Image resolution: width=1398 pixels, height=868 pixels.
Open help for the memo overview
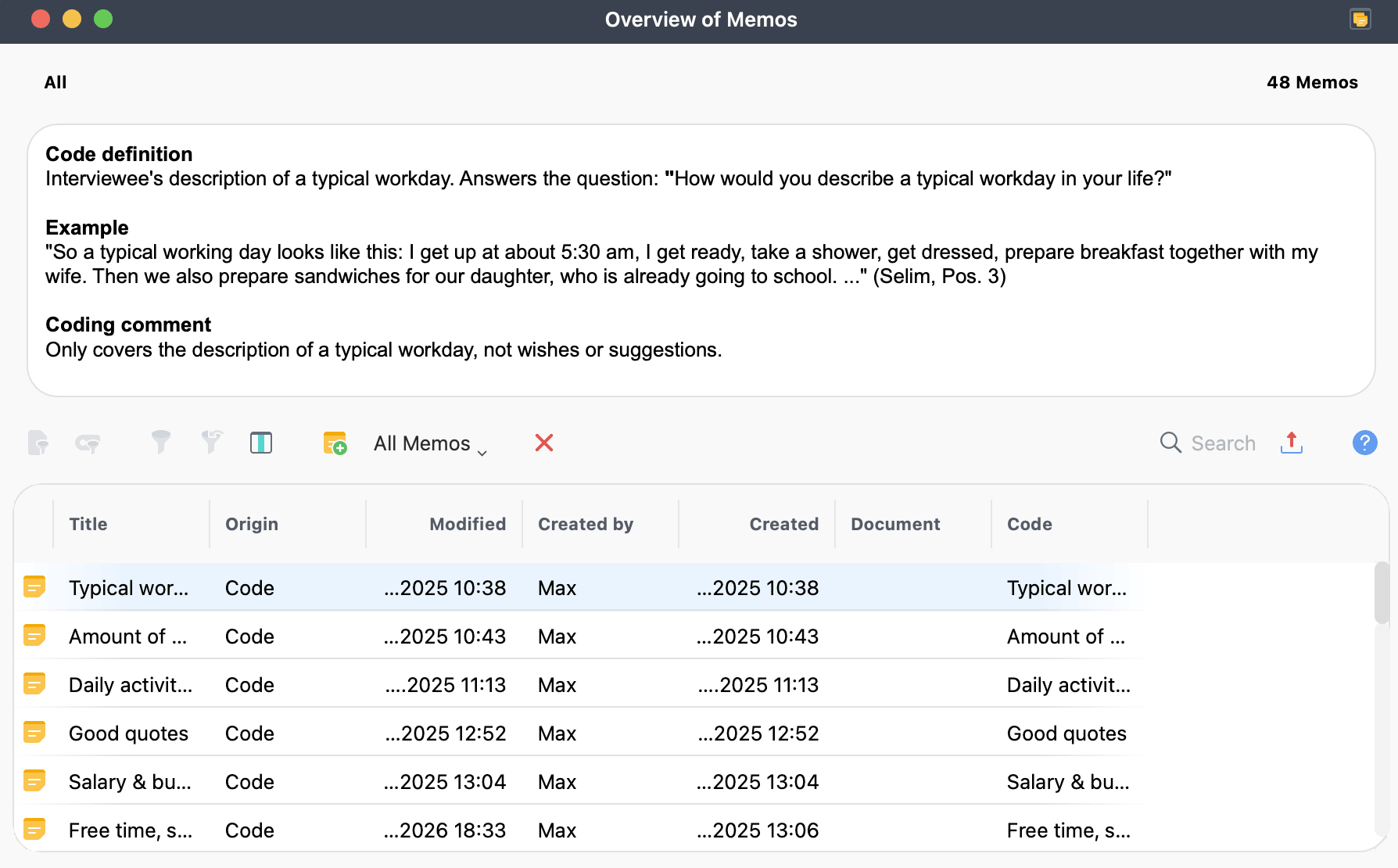[x=1364, y=443]
